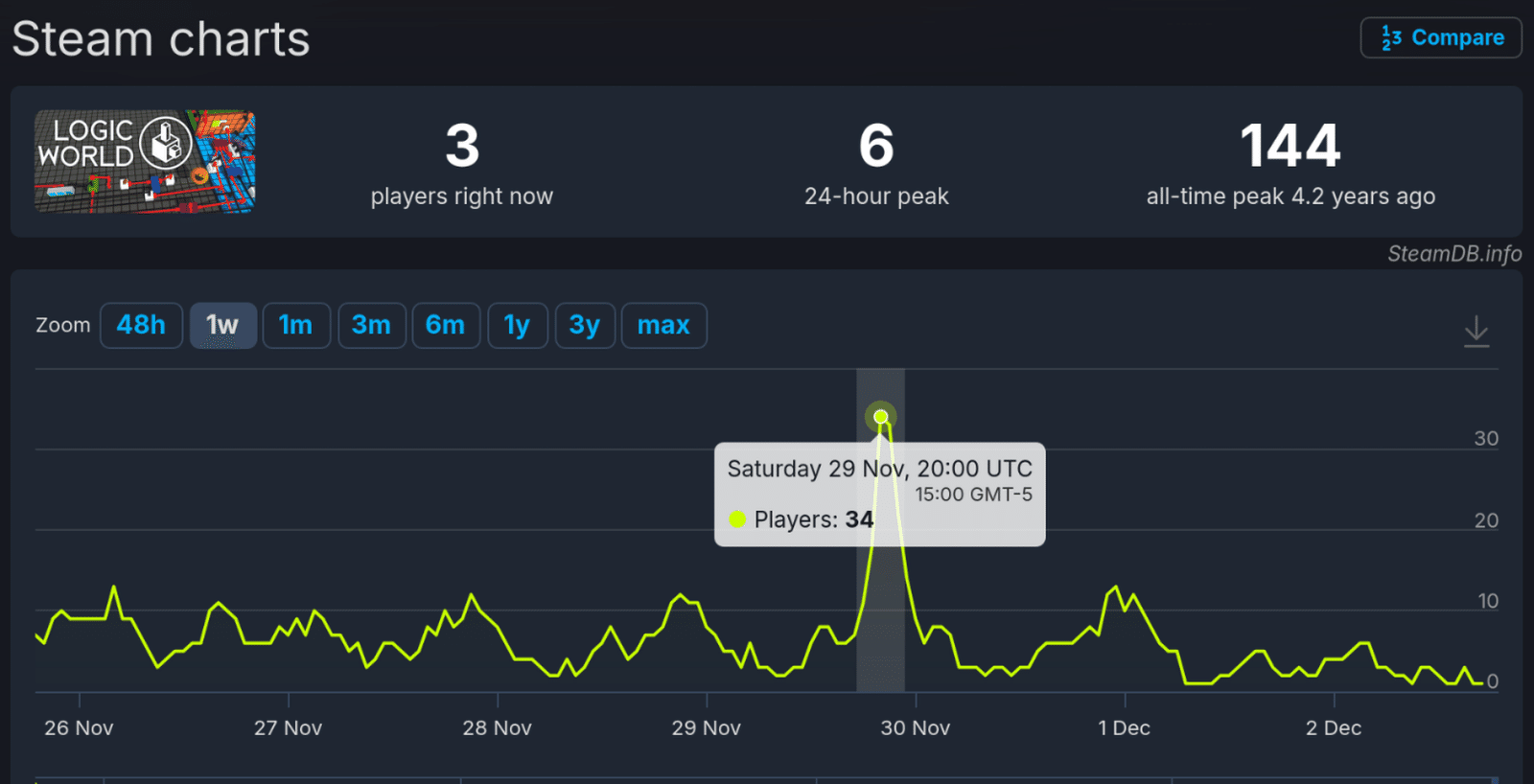1534x784 pixels.
Task: Click the 27 Nov axis label
Action: [288, 727]
